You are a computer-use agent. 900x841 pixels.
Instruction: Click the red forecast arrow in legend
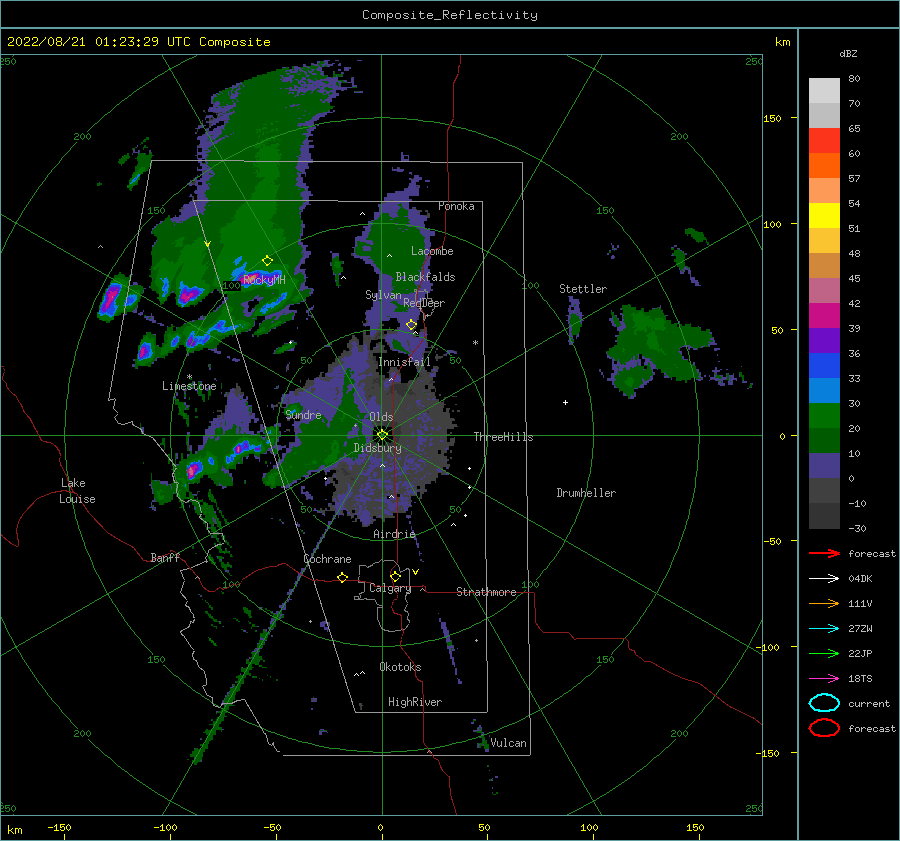[x=824, y=553]
